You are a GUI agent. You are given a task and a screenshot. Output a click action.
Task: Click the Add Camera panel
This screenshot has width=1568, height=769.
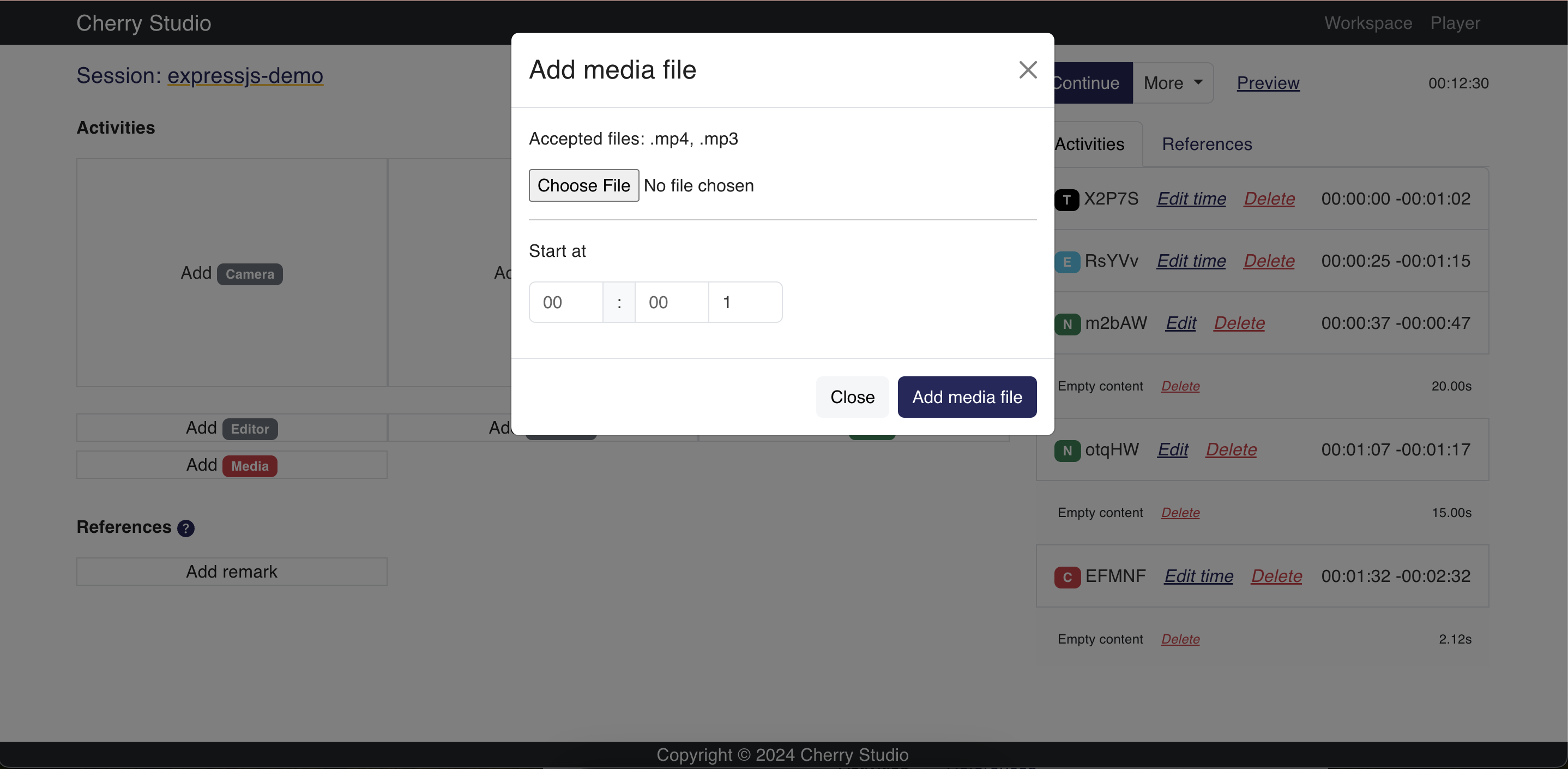[232, 273]
